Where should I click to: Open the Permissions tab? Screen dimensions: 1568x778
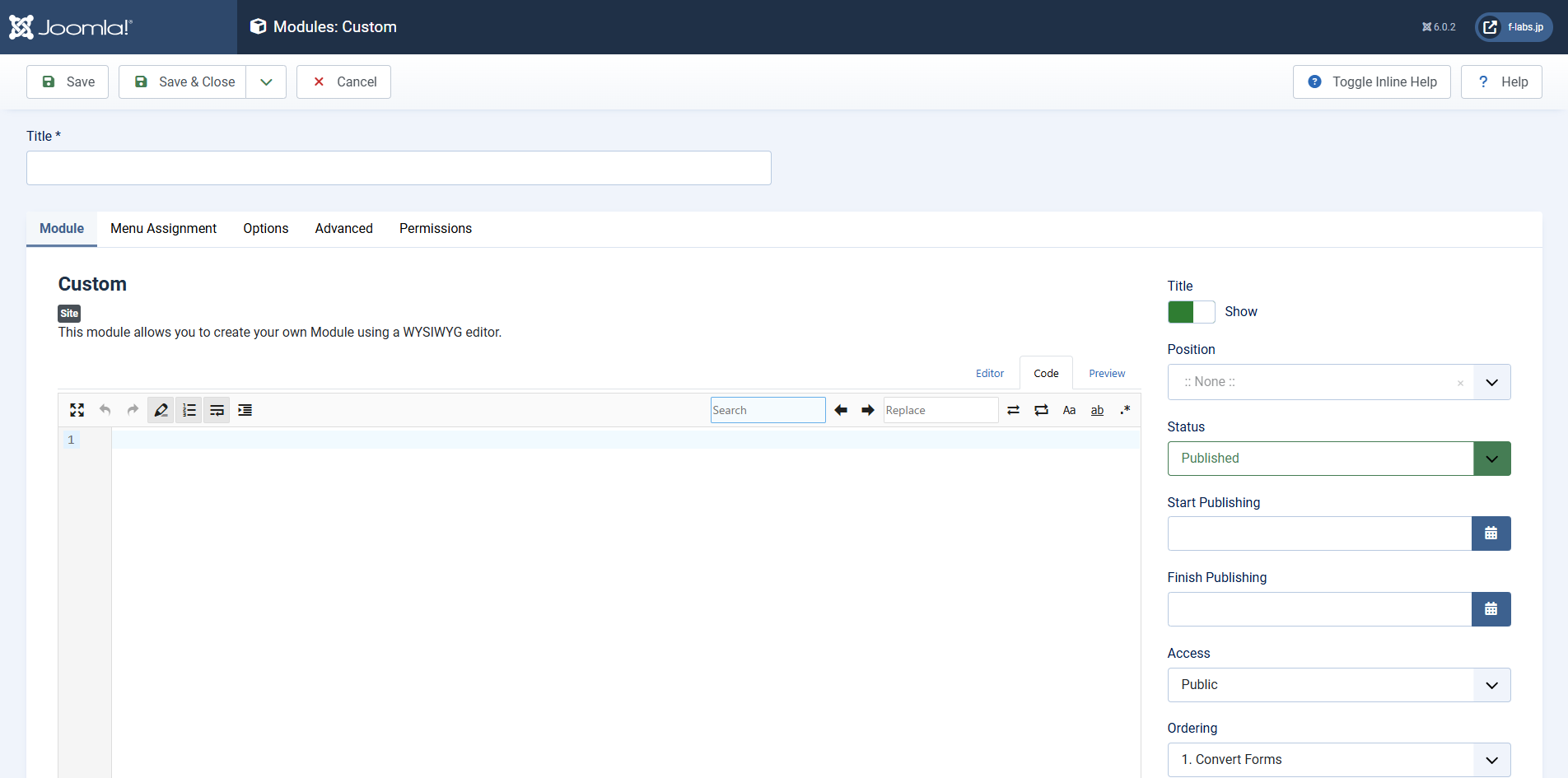coord(435,229)
